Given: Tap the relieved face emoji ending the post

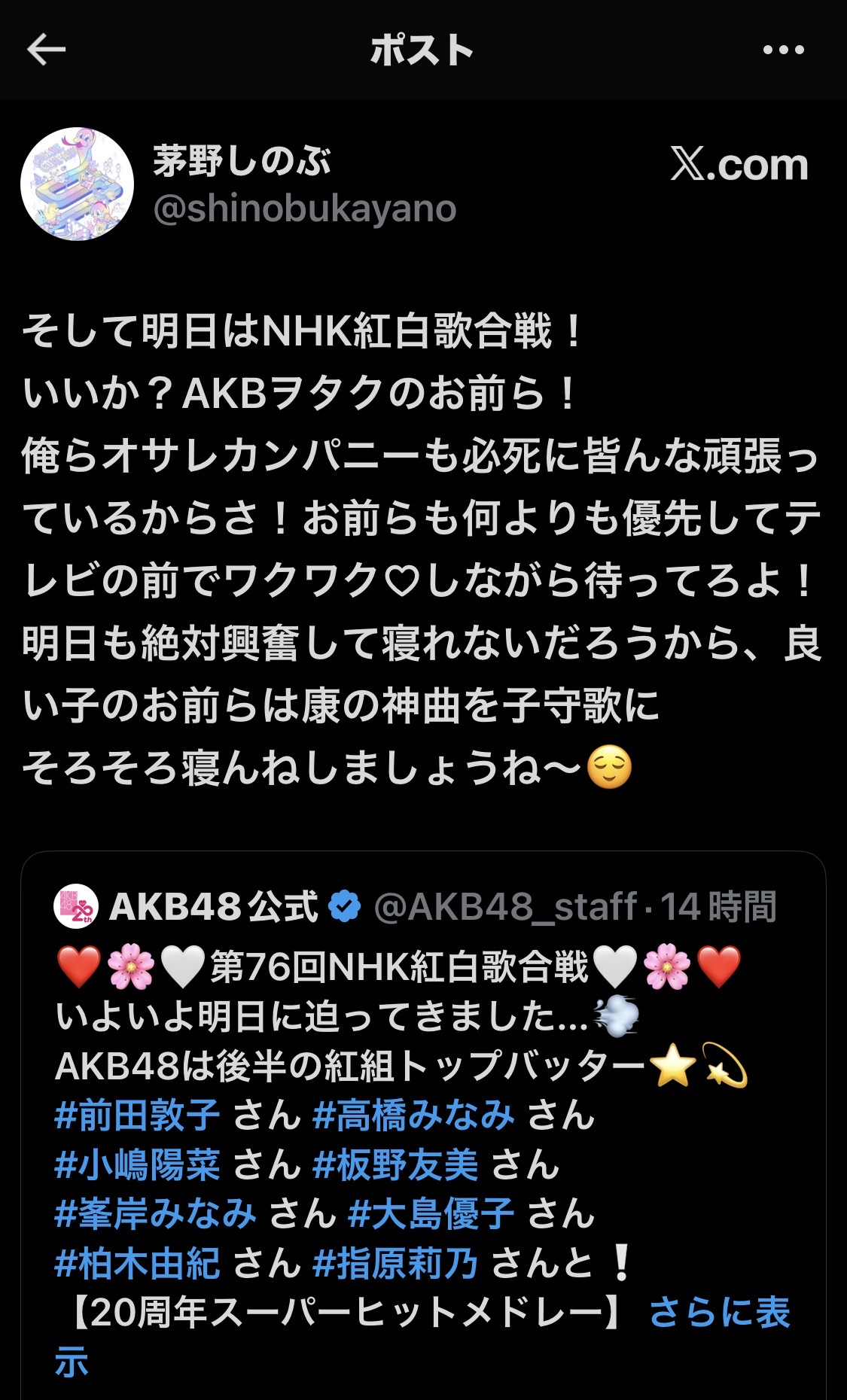Looking at the screenshot, I should click(x=608, y=768).
